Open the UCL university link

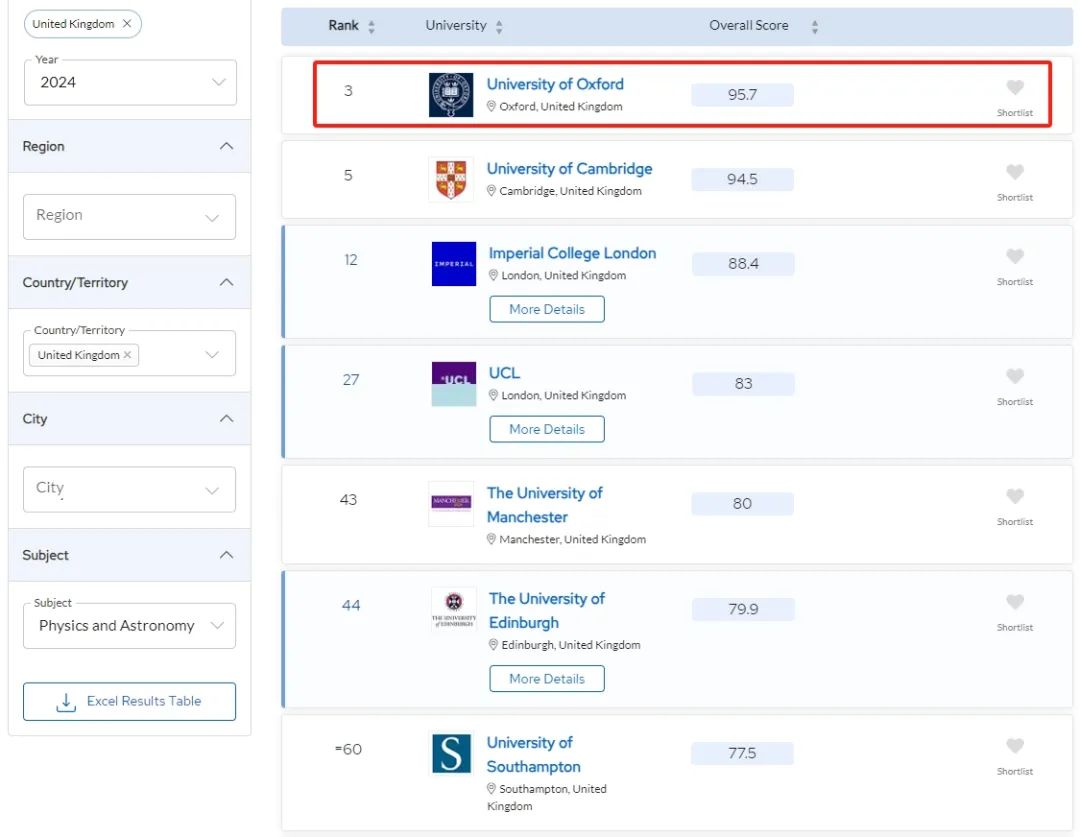504,373
